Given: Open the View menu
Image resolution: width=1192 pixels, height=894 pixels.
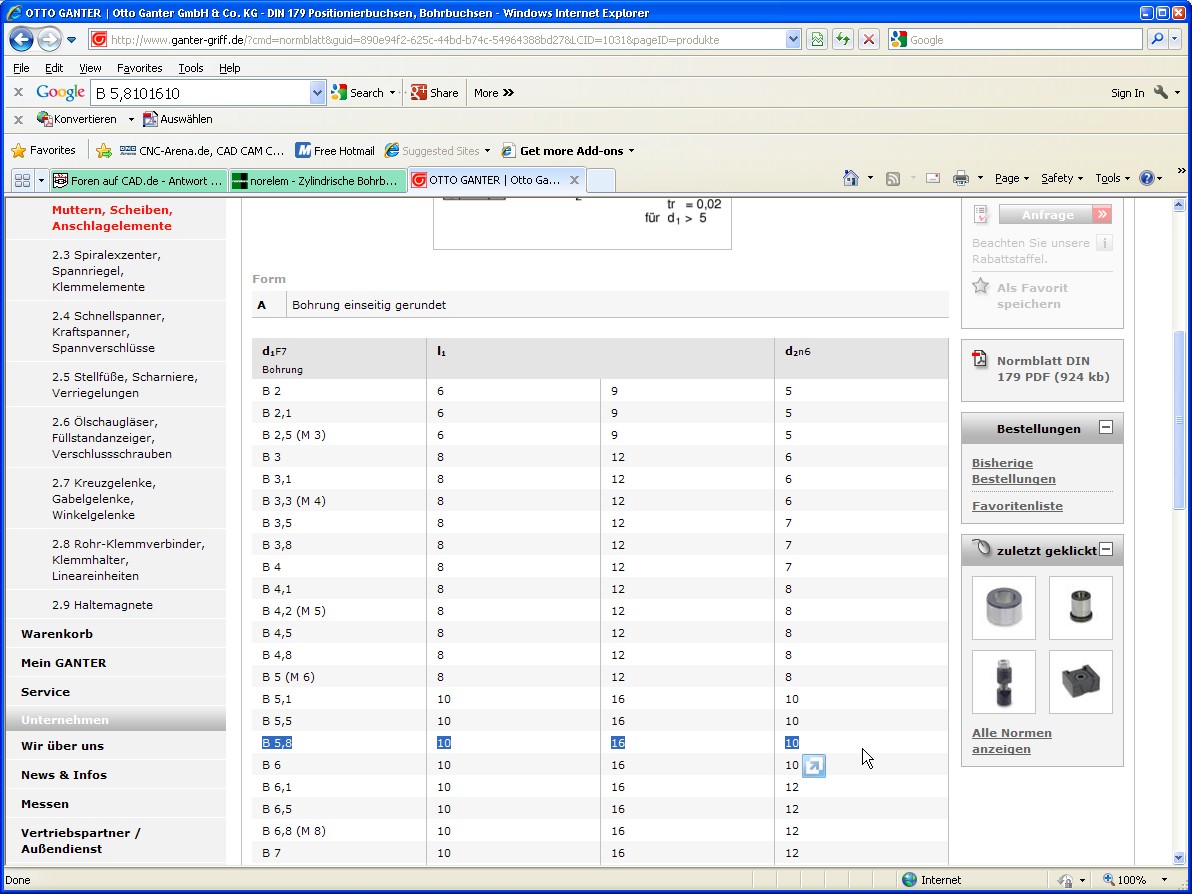Looking at the screenshot, I should (90, 68).
